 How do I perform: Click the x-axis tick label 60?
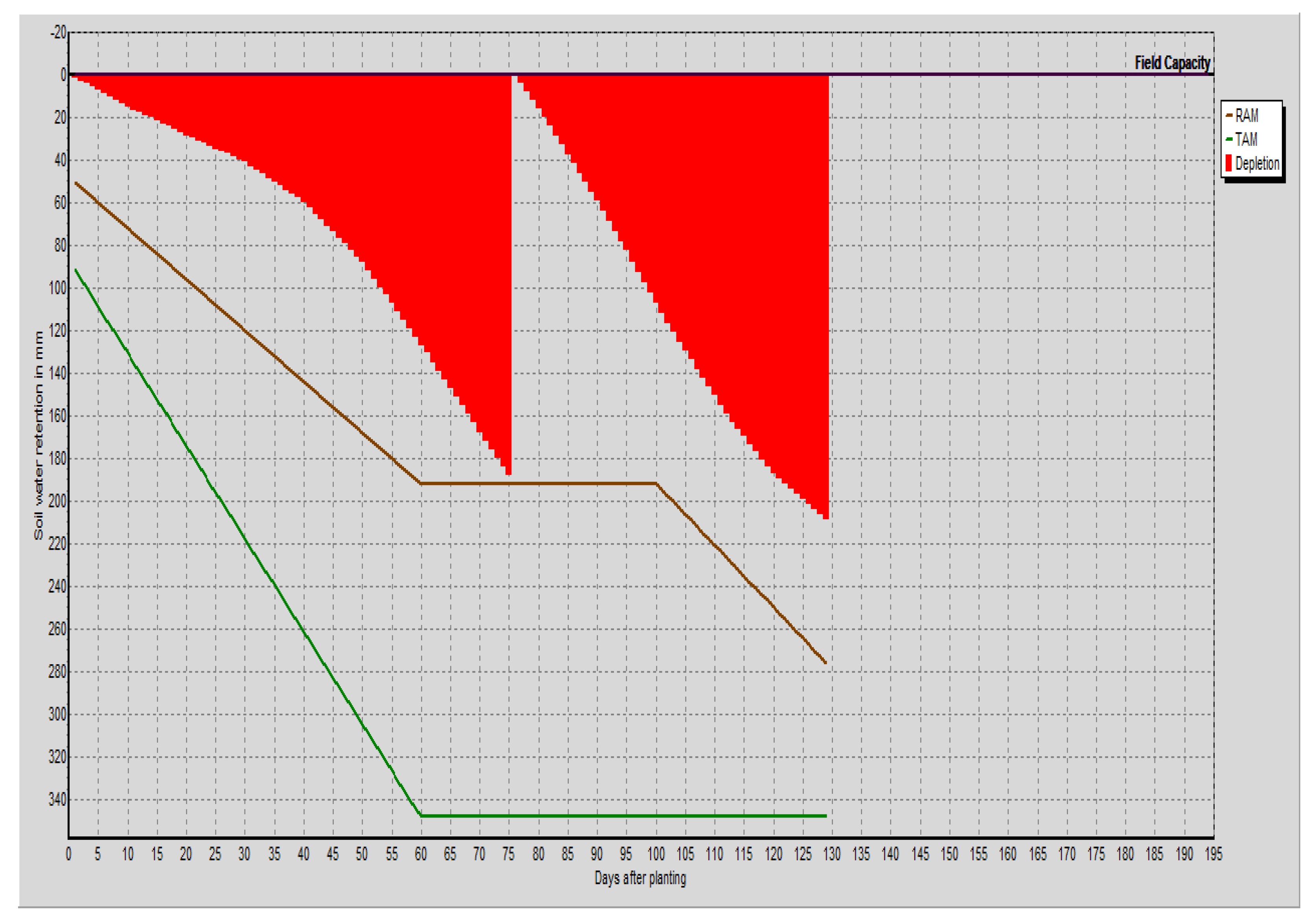pos(421,854)
